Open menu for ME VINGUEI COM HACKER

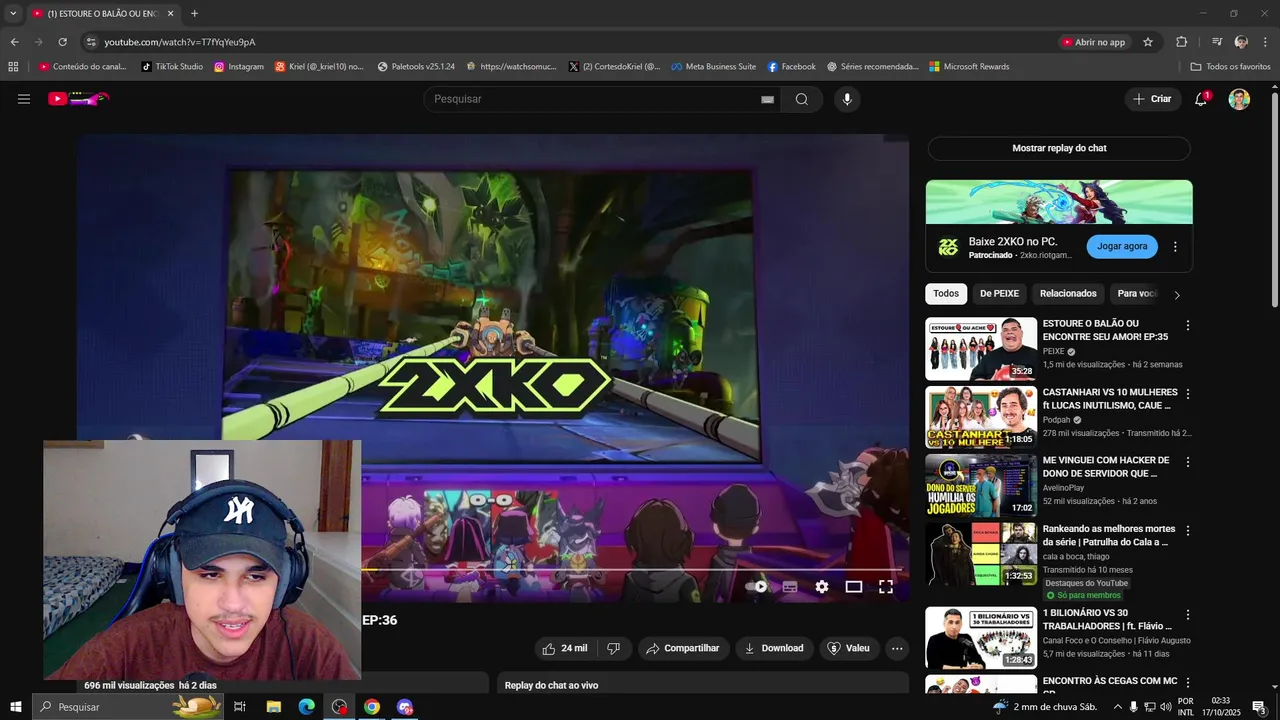1188,463
